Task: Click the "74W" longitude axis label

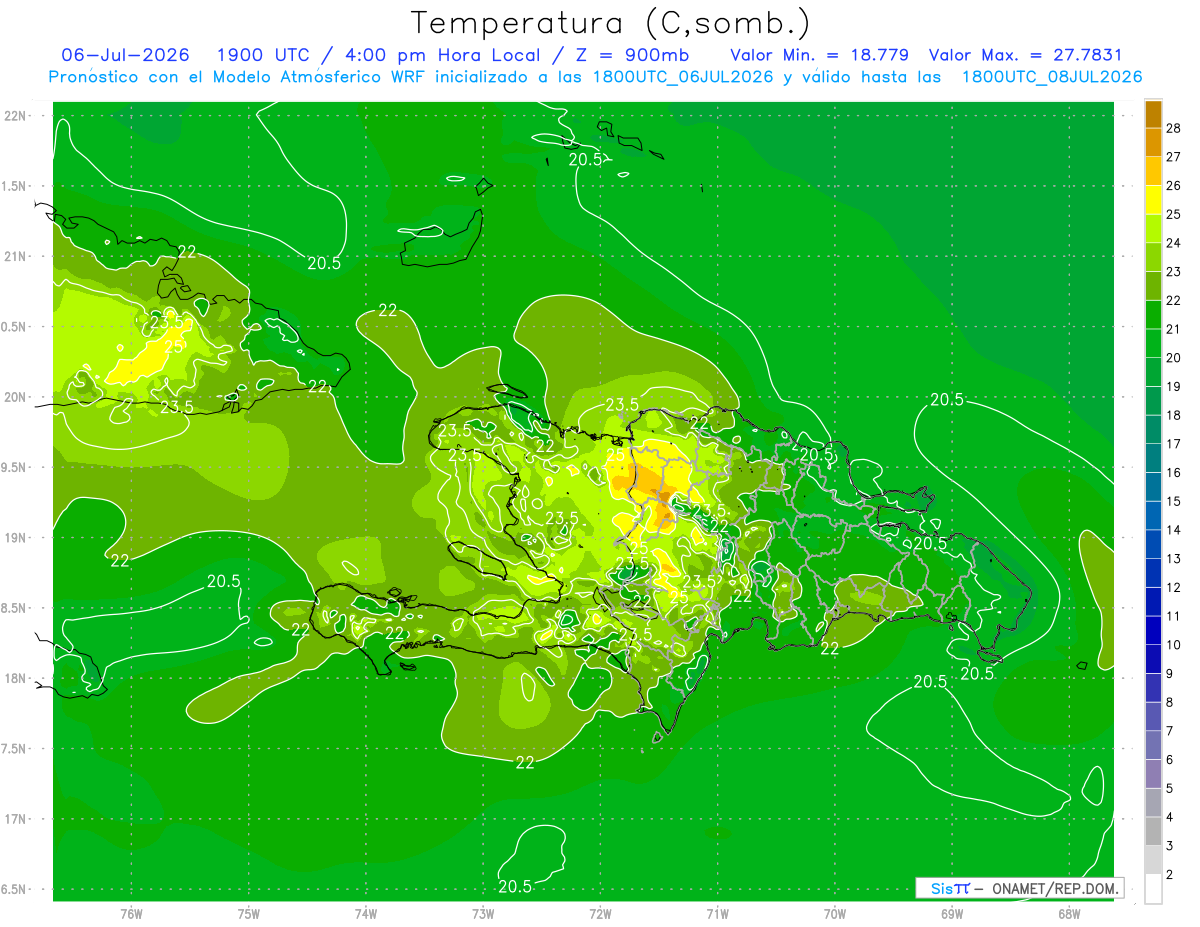Action: [x=366, y=914]
